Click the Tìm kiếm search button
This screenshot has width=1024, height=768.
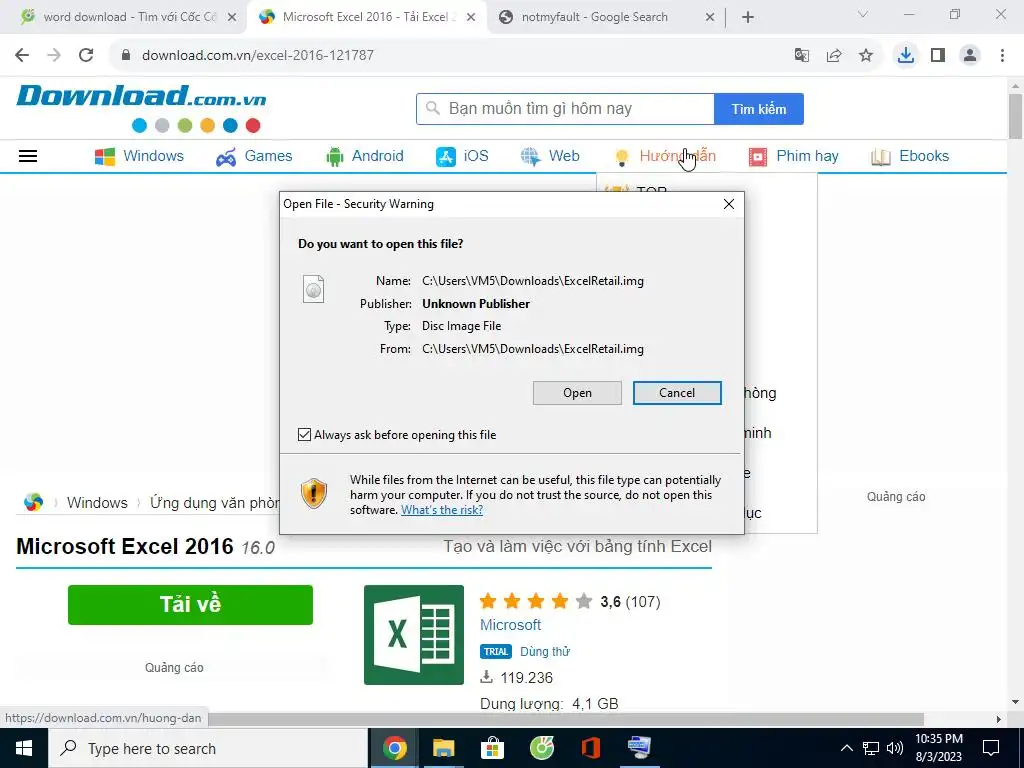pos(759,109)
